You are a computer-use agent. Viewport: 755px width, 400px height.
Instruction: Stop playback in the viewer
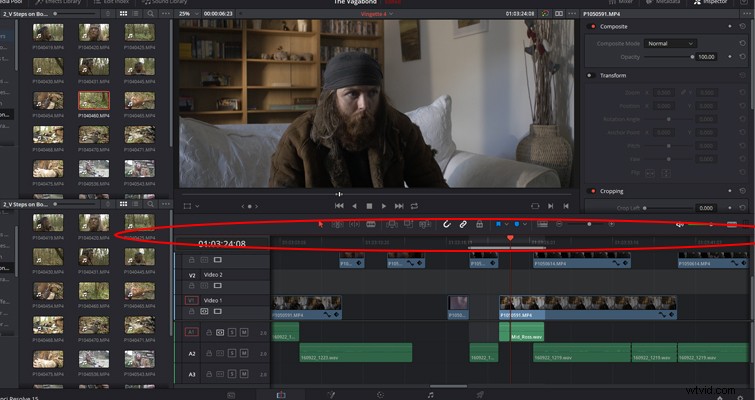coord(369,206)
